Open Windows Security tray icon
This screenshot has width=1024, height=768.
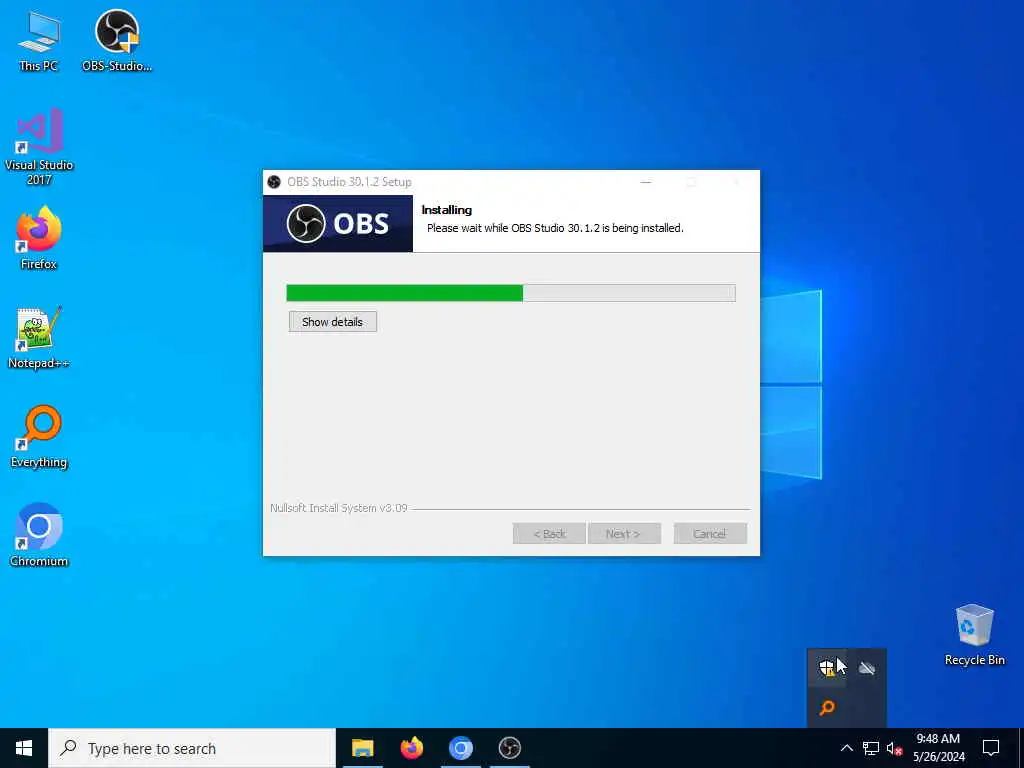(x=827, y=668)
